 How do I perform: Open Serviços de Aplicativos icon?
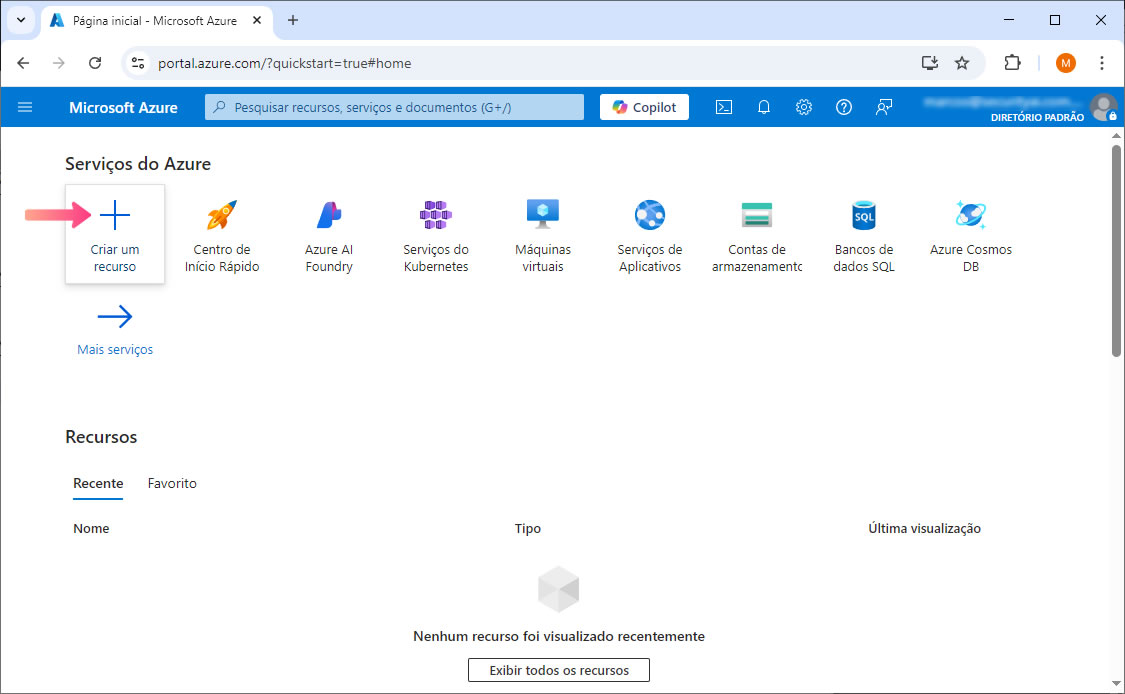coord(650,215)
